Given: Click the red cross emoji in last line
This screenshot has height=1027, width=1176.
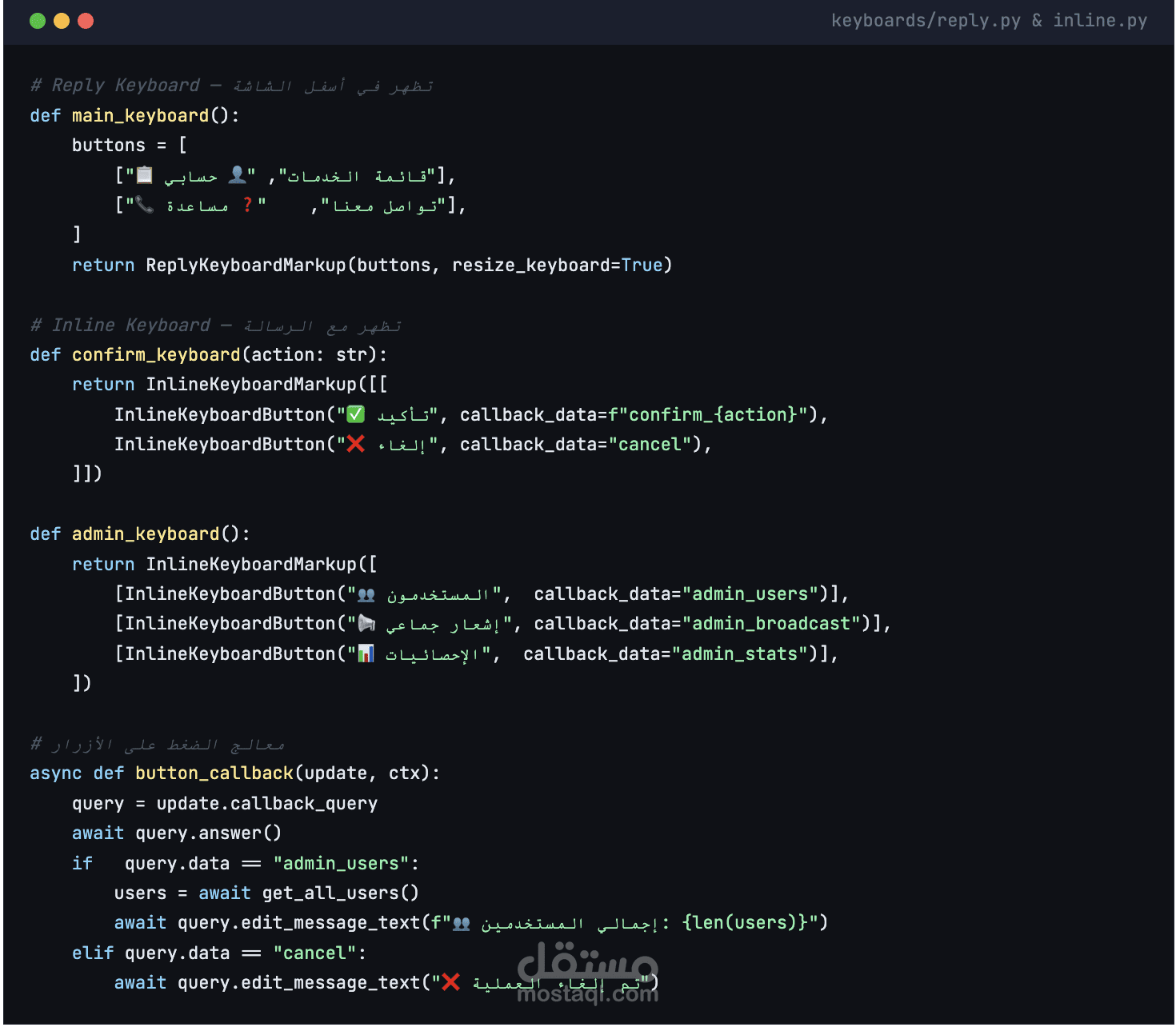Looking at the screenshot, I should (x=451, y=982).
